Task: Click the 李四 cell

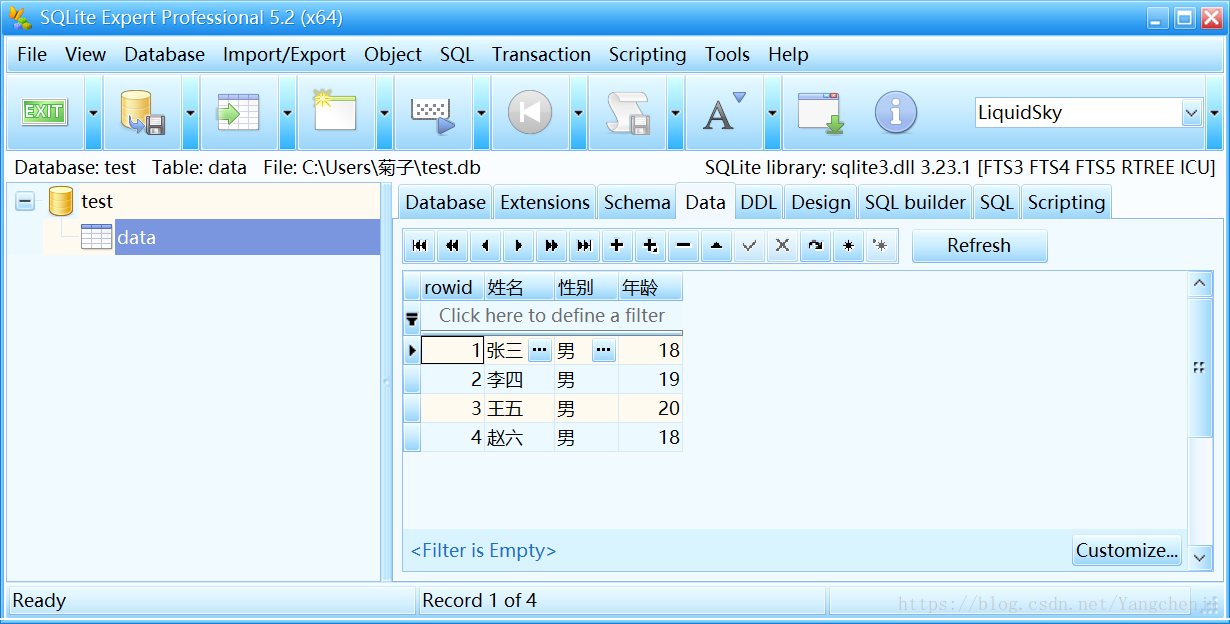Action: click(x=519, y=379)
